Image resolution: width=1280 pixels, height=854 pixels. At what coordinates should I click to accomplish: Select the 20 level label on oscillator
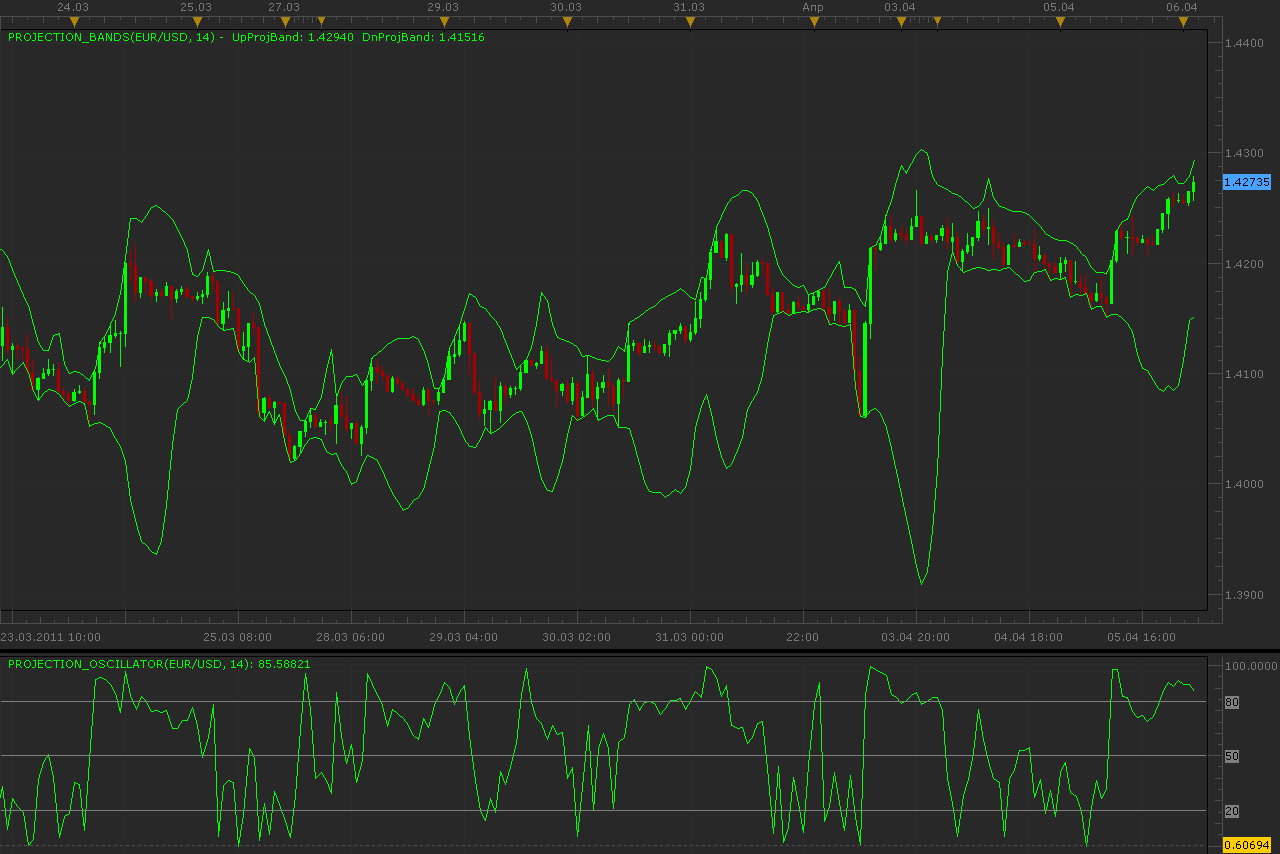(x=1232, y=811)
